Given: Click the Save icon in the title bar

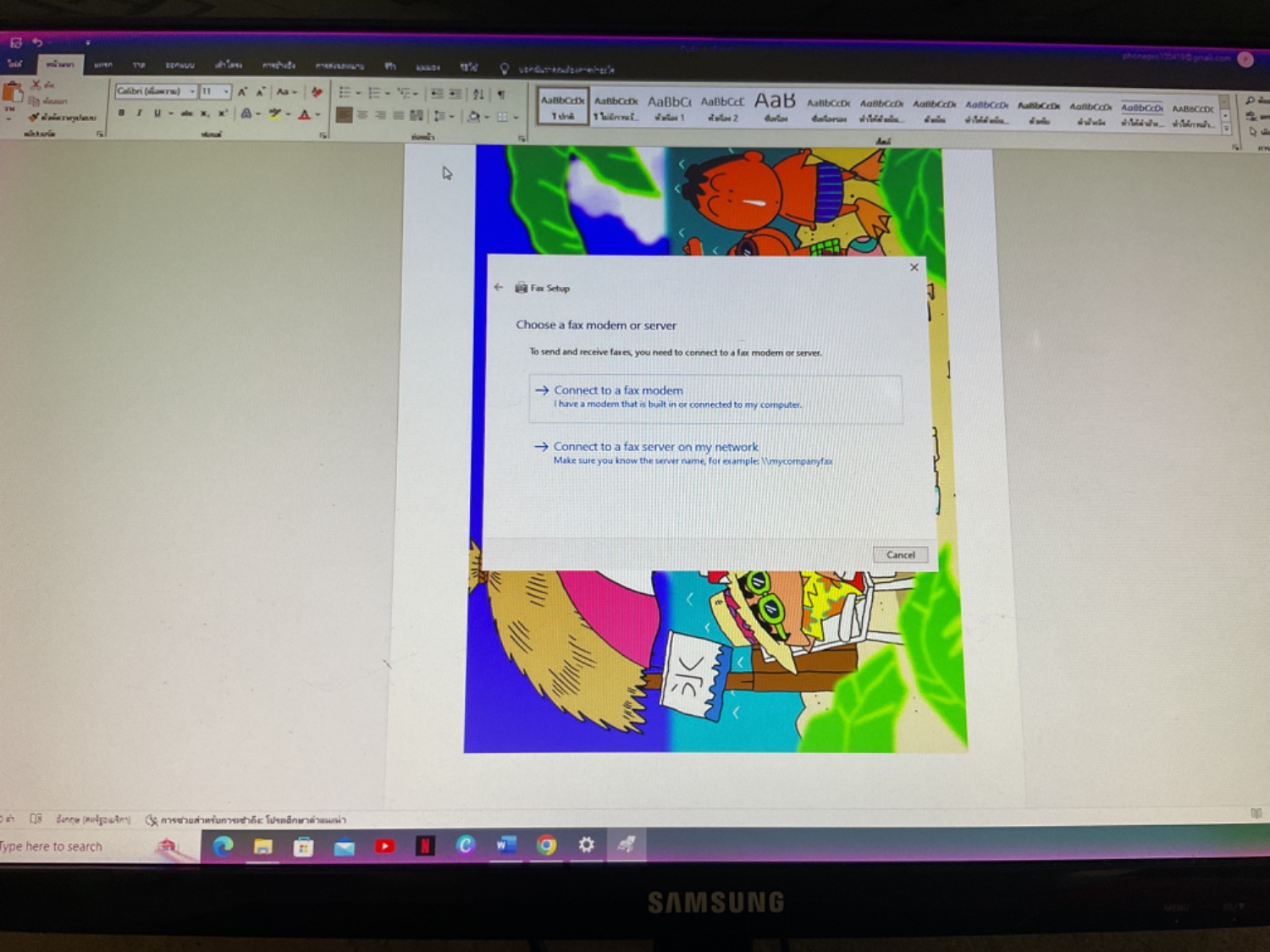Looking at the screenshot, I should (15, 42).
